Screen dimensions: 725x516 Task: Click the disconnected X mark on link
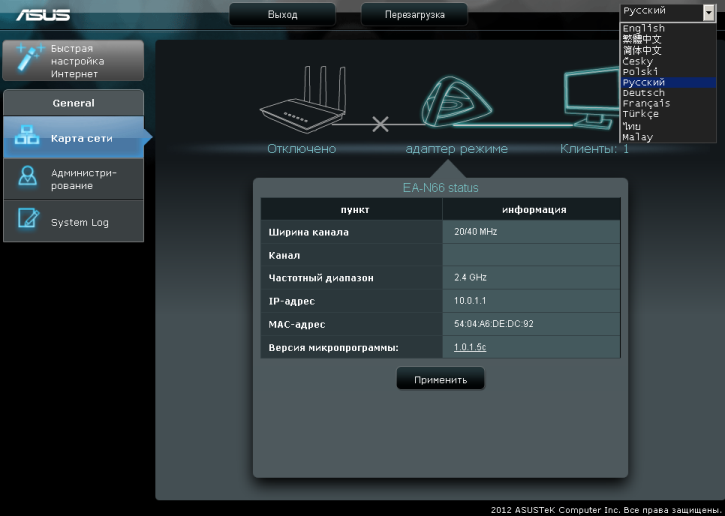[x=380, y=125]
